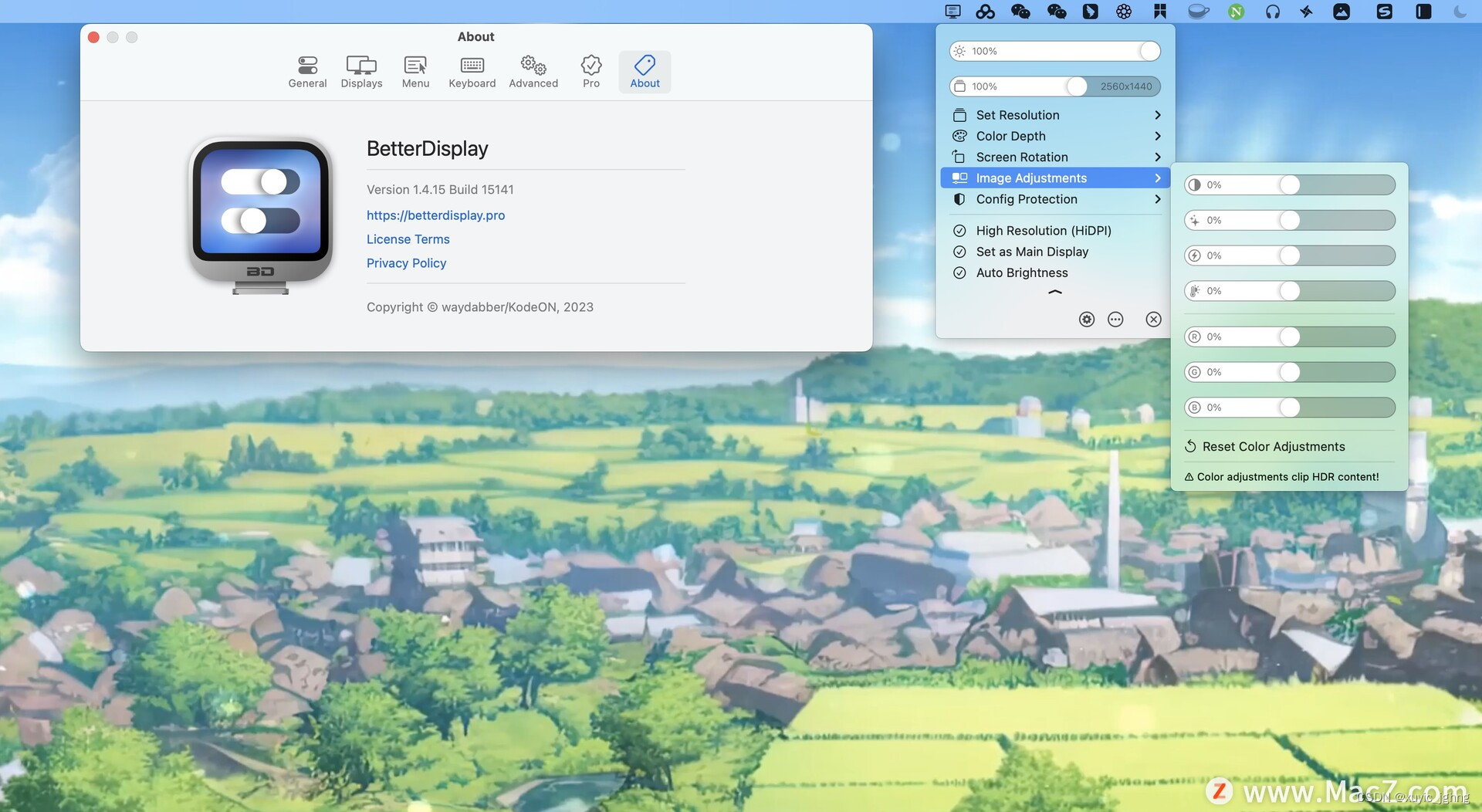Click the Color adjustments clip HDR content warning

tap(1281, 477)
